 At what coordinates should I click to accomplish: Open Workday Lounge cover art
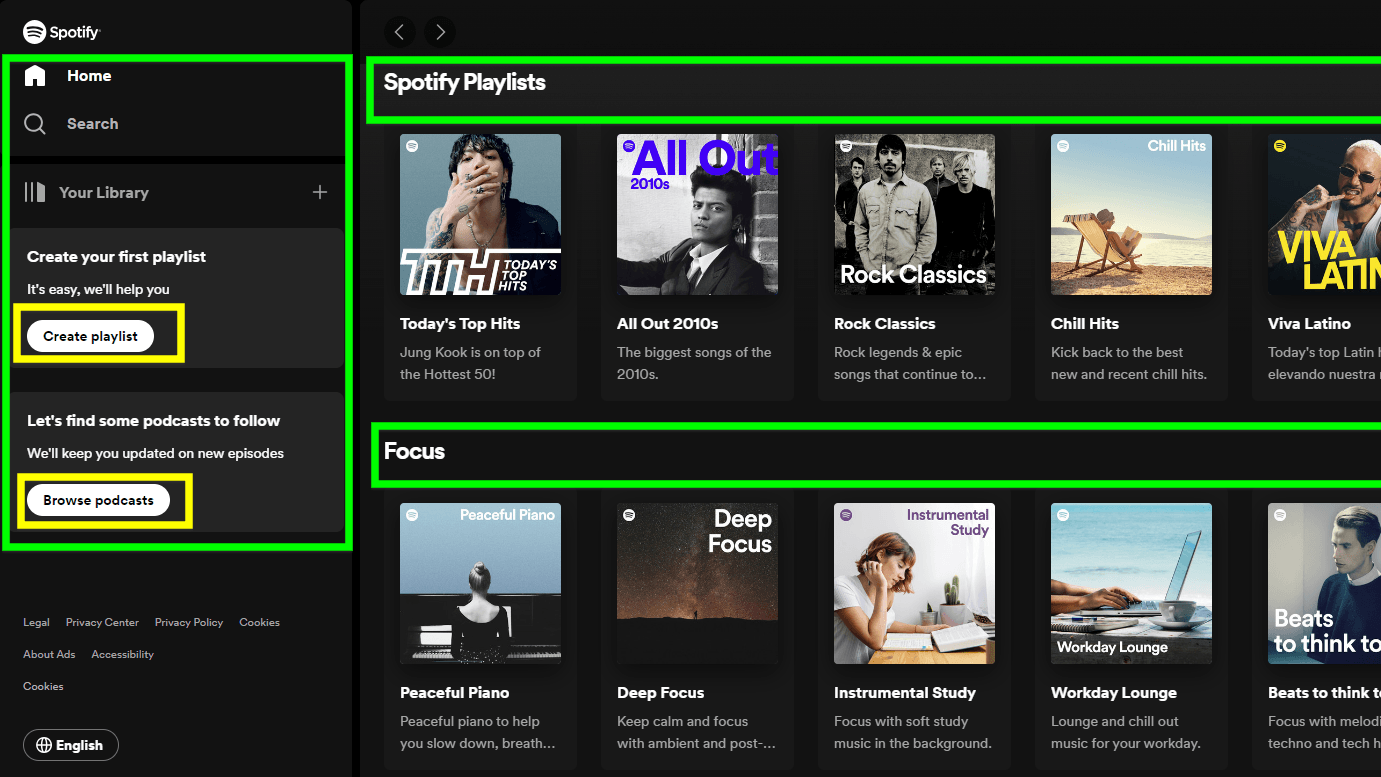point(1131,584)
